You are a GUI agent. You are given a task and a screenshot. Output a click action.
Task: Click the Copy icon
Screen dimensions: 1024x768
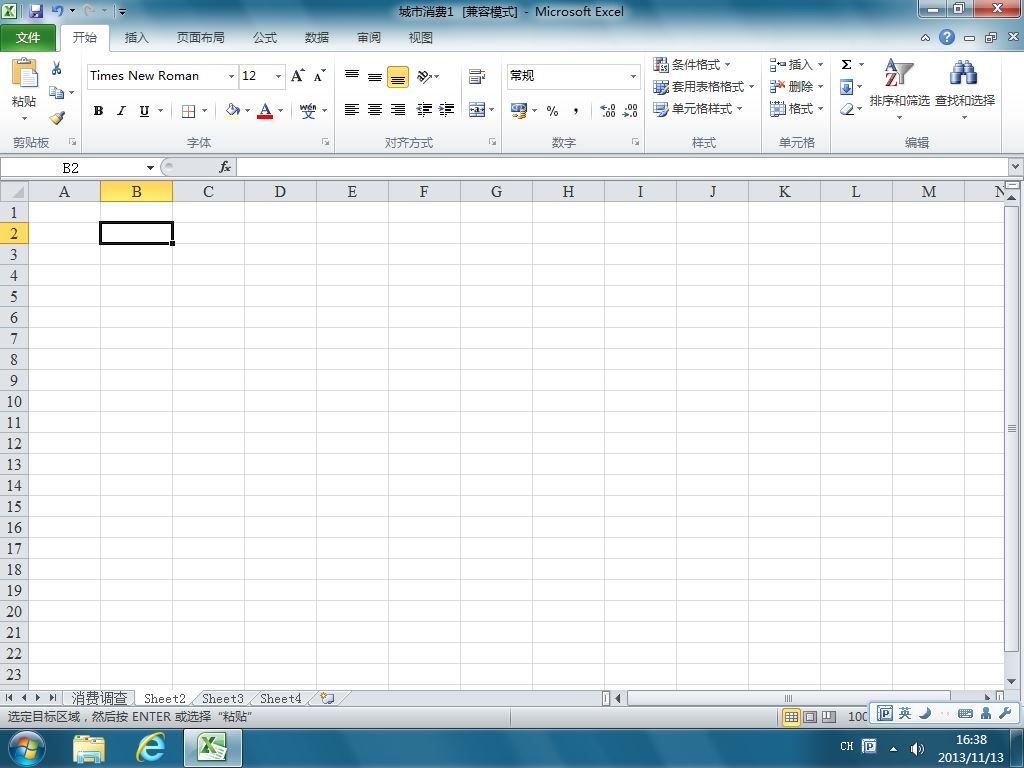pyautogui.click(x=56, y=93)
